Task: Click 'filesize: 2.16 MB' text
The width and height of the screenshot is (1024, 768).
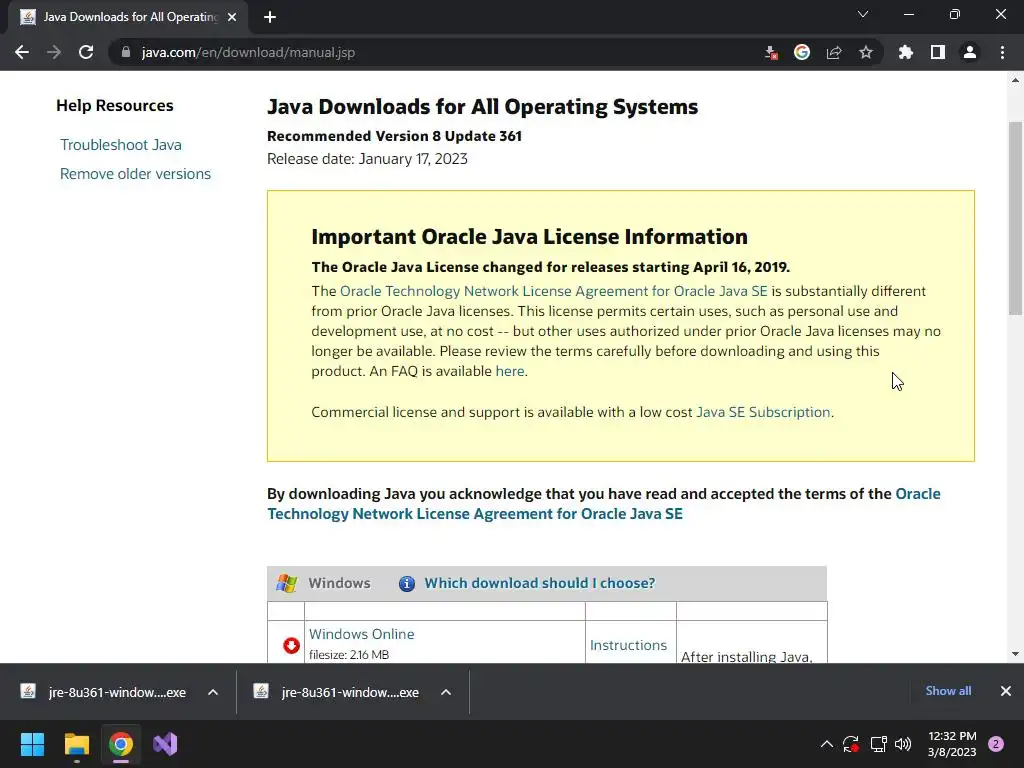Action: click(x=349, y=654)
